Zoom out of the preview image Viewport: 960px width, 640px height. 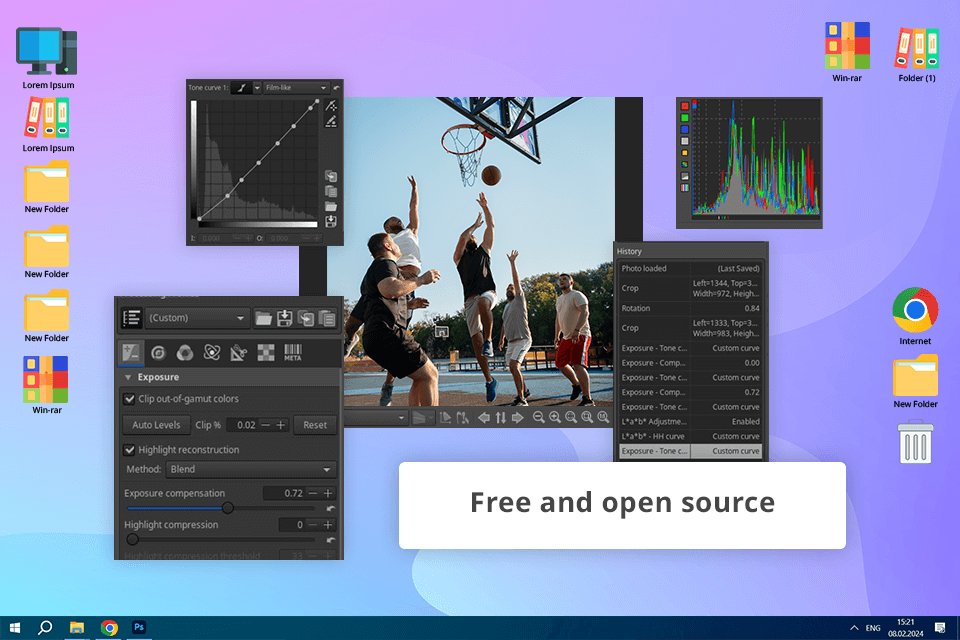[x=539, y=417]
